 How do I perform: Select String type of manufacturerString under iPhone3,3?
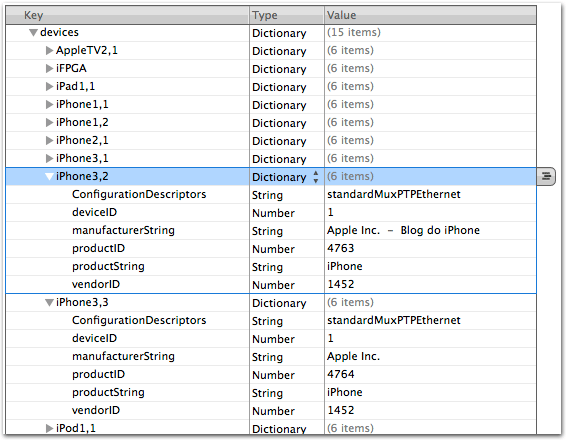(x=267, y=358)
